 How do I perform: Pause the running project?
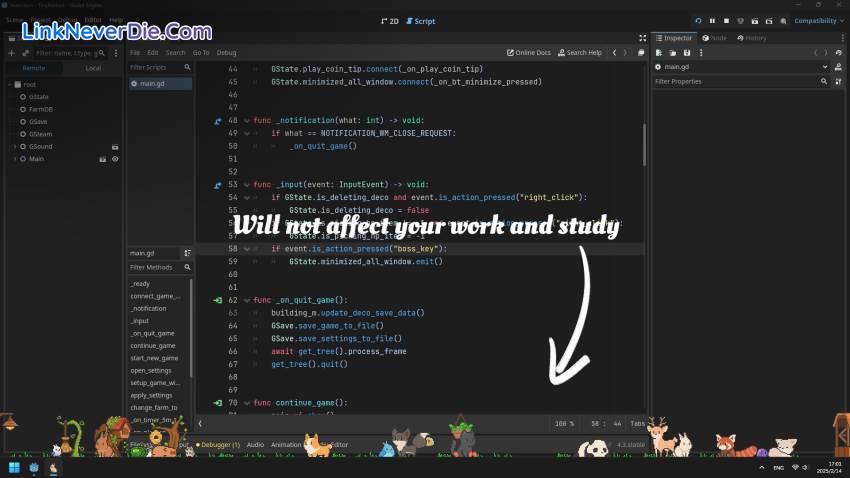pos(712,20)
